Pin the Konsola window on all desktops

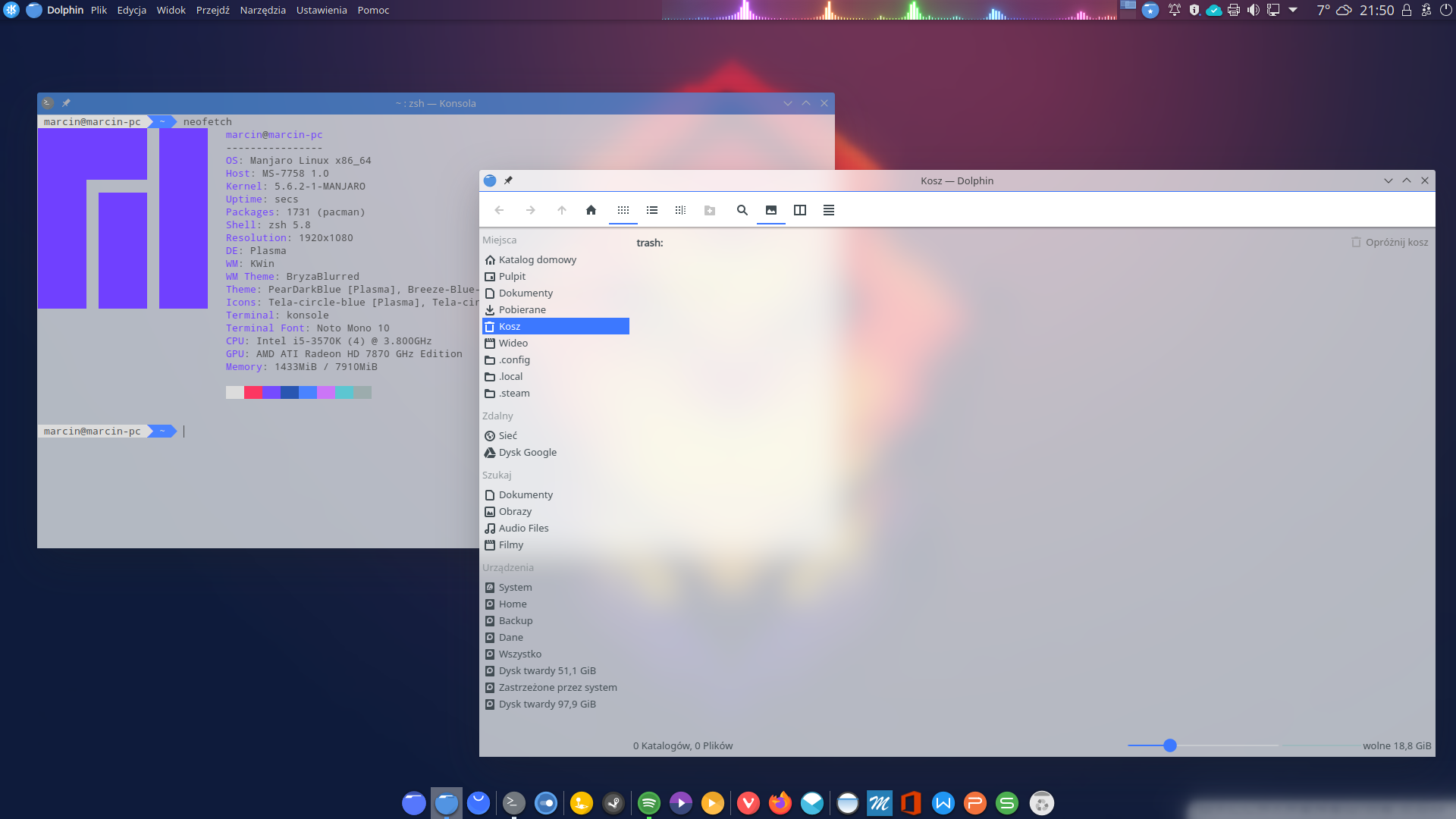pos(66,103)
